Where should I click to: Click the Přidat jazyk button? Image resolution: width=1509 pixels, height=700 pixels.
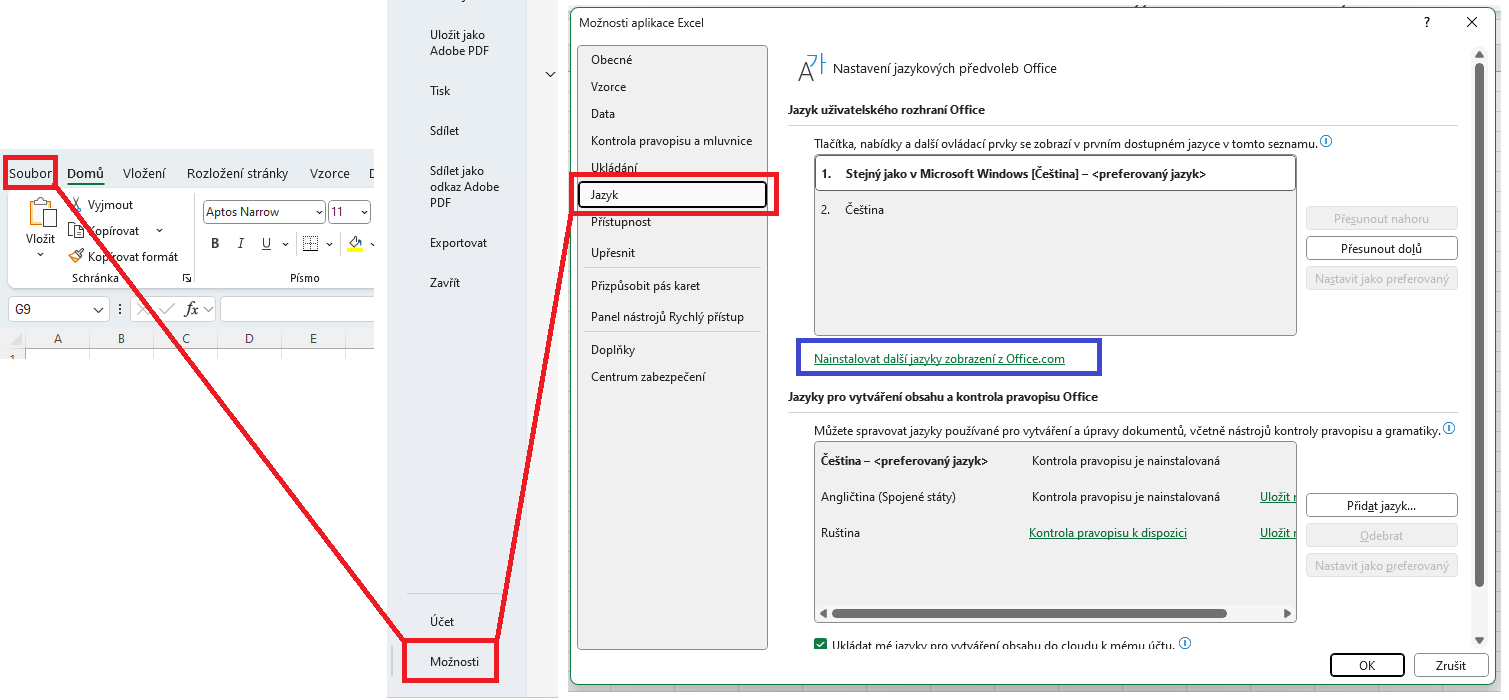point(1381,505)
